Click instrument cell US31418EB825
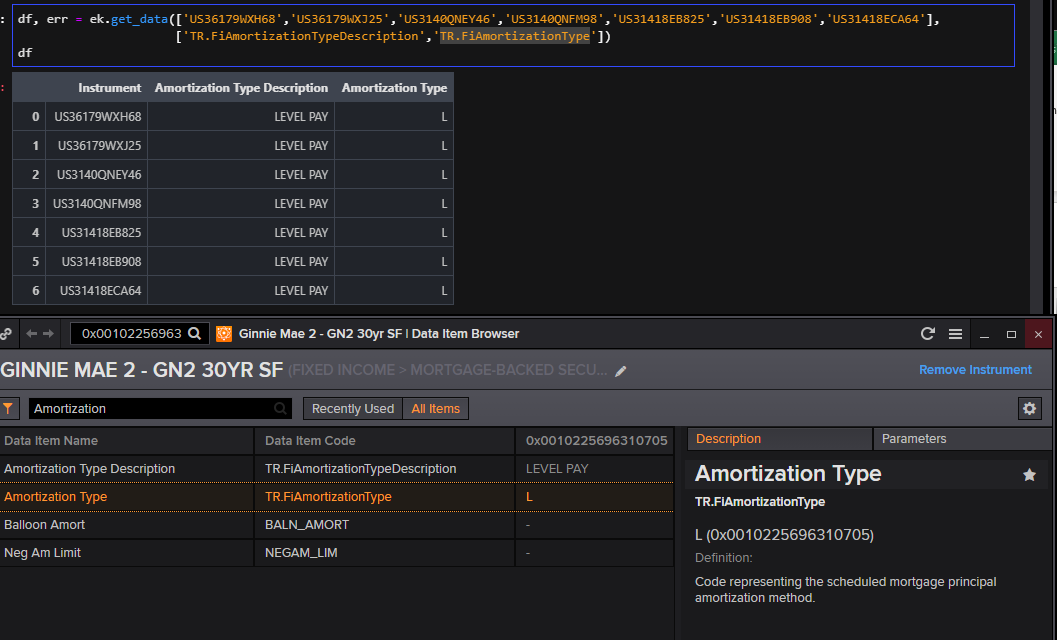 (x=96, y=233)
